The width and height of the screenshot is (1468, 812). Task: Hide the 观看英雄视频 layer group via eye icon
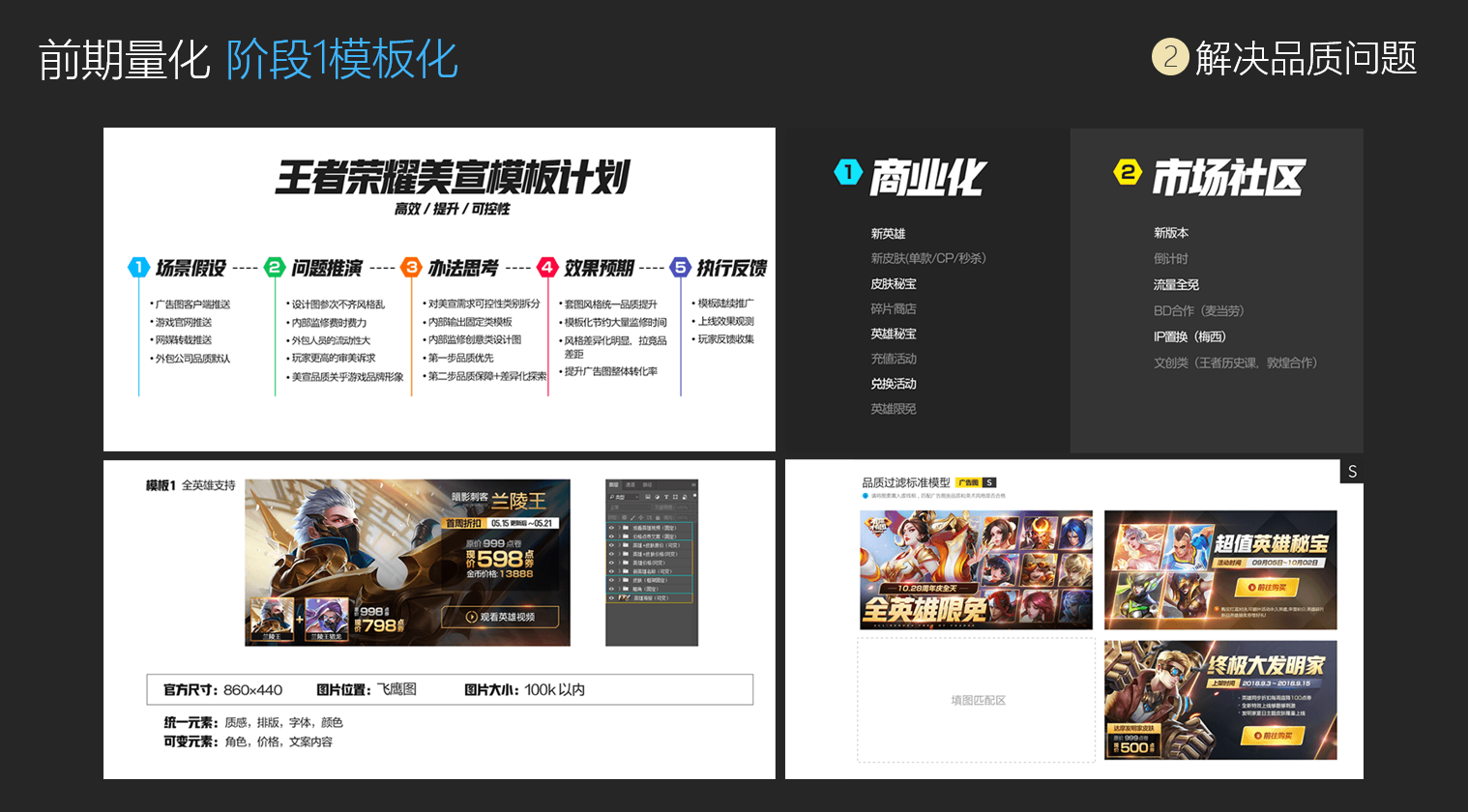point(611,528)
